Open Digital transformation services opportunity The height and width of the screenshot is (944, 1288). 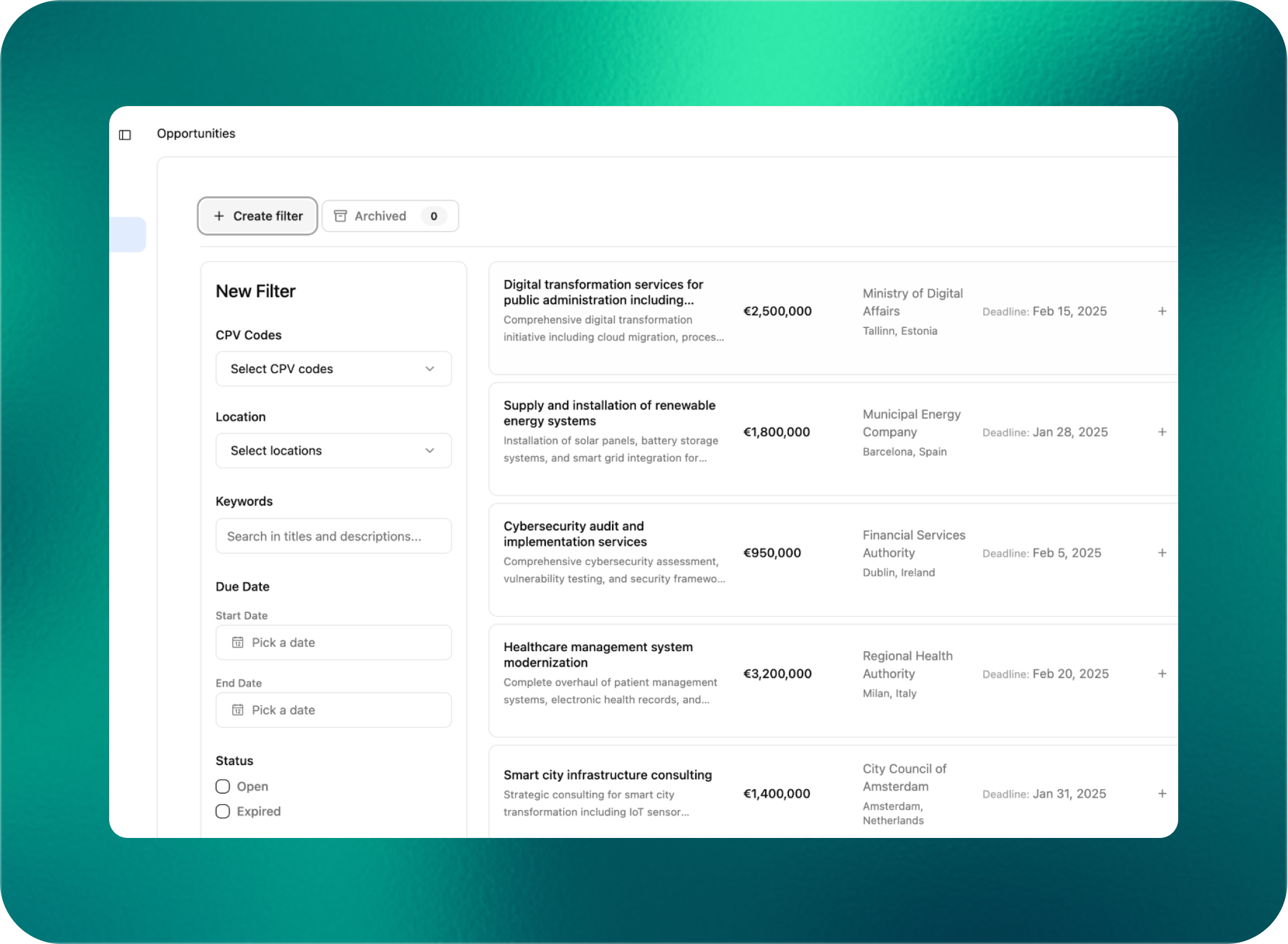[603, 292]
